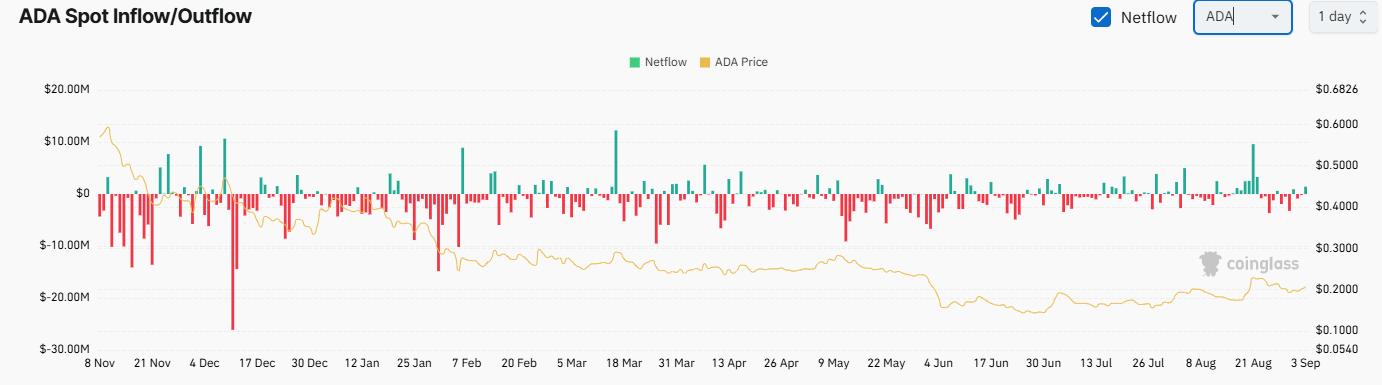Image resolution: width=1382 pixels, height=385 pixels.
Task: Click the deepest red outflow bar in December
Action: click(233, 261)
